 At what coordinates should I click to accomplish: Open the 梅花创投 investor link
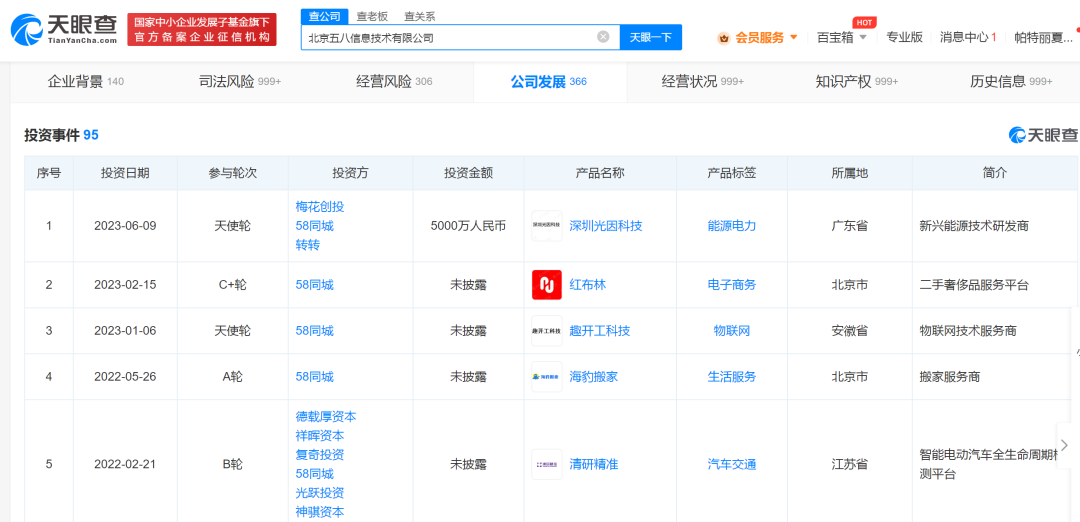[x=319, y=207]
